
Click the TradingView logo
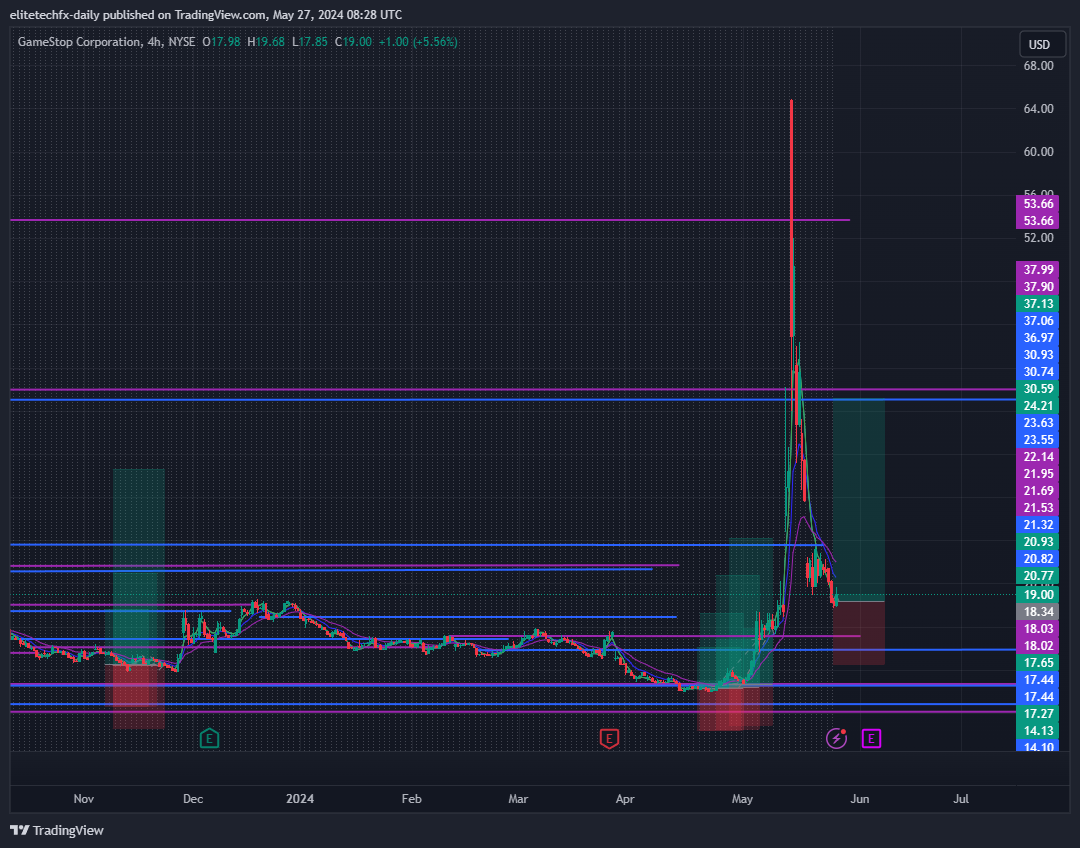(x=56, y=830)
